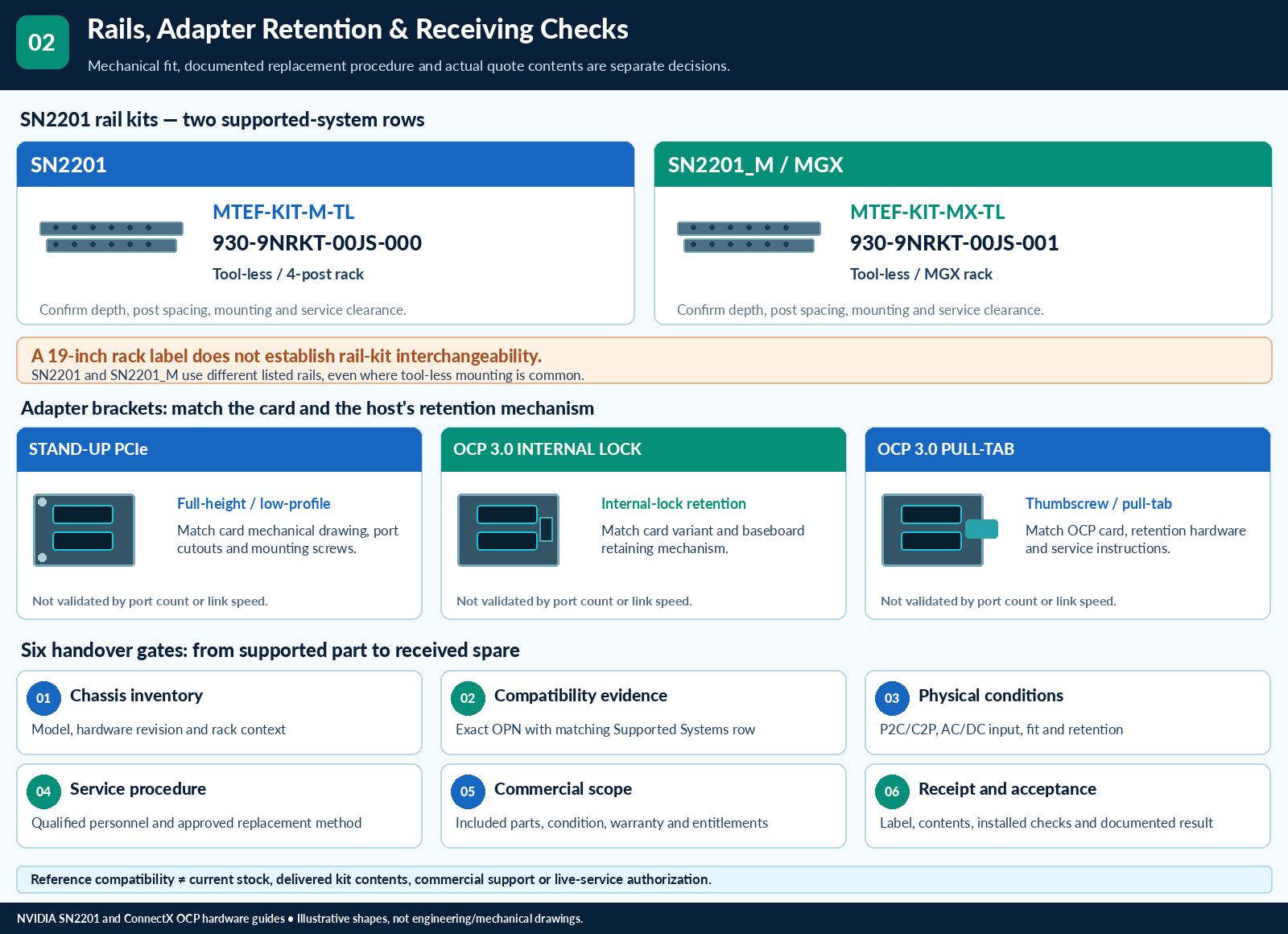This screenshot has height=934, width=1288.
Task: Select the blue SN2201 card header
Action: [x=325, y=164]
